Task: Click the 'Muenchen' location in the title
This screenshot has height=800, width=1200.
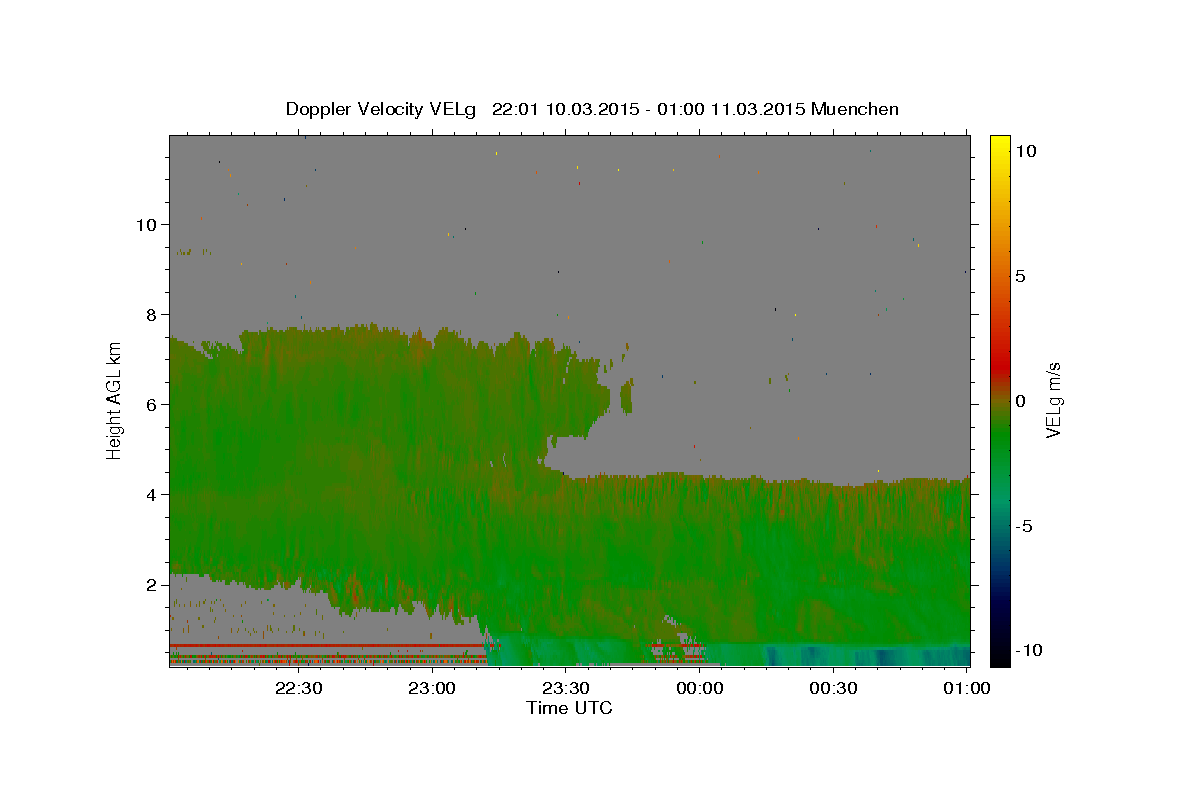Action: click(x=855, y=109)
